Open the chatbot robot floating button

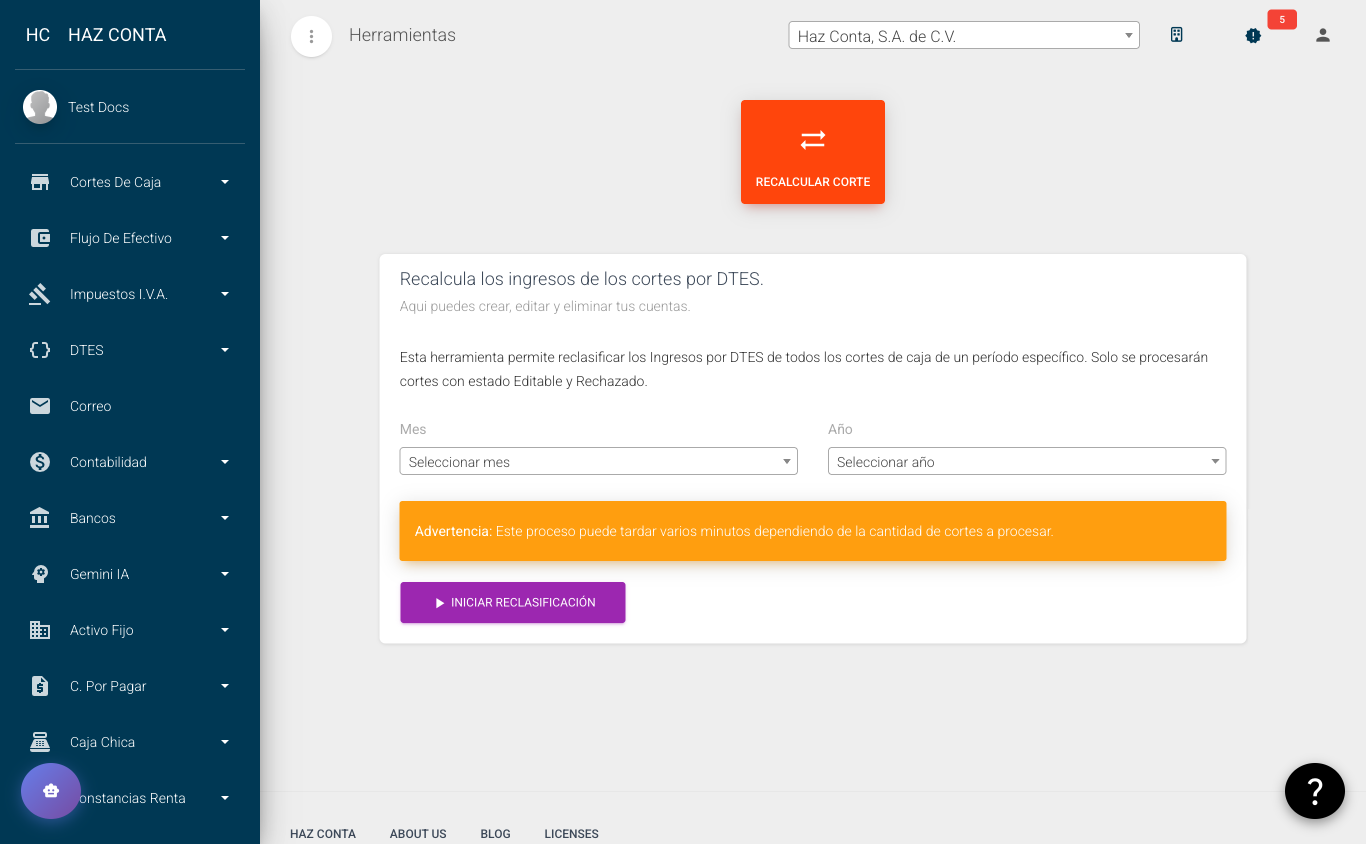pos(51,791)
